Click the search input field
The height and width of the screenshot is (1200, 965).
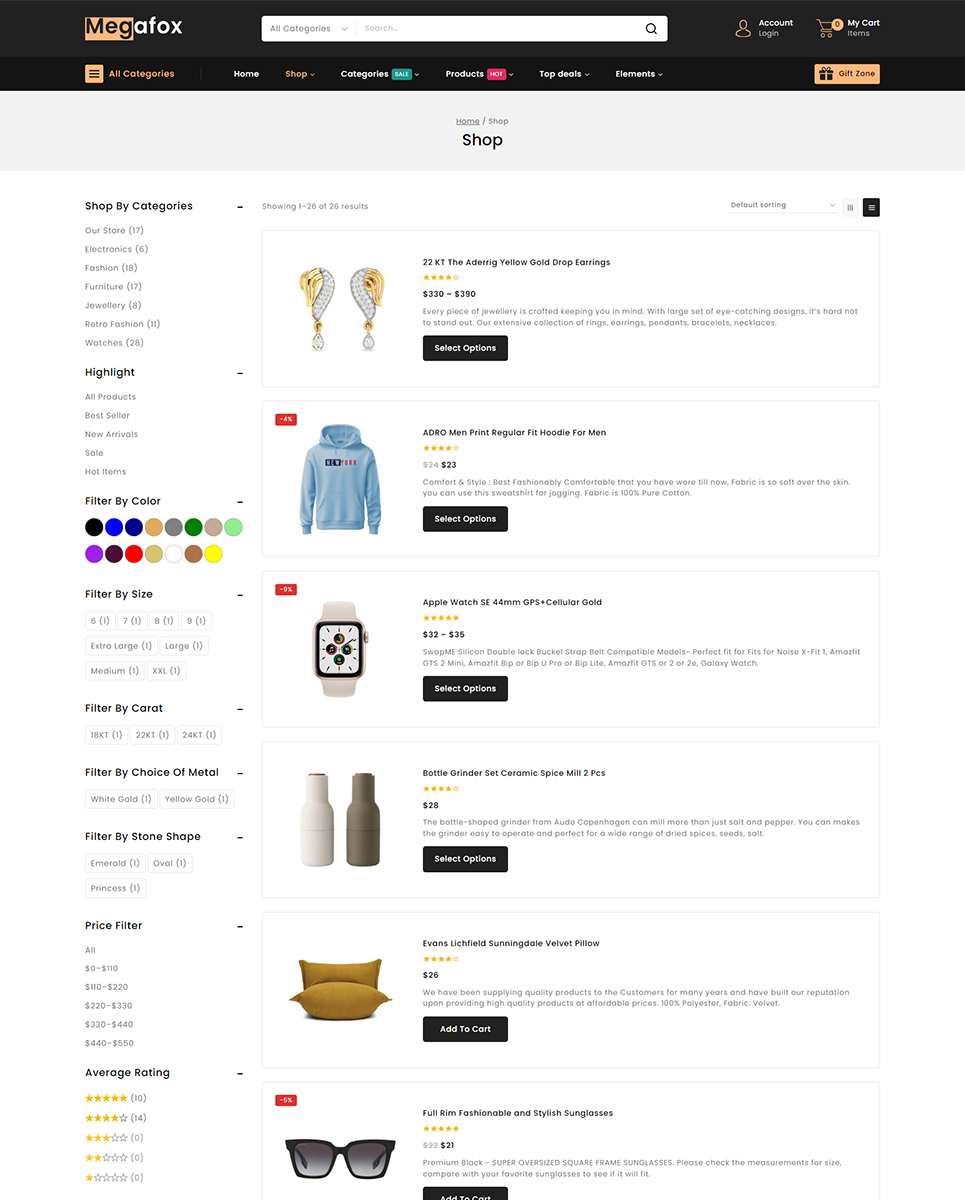coord(500,29)
